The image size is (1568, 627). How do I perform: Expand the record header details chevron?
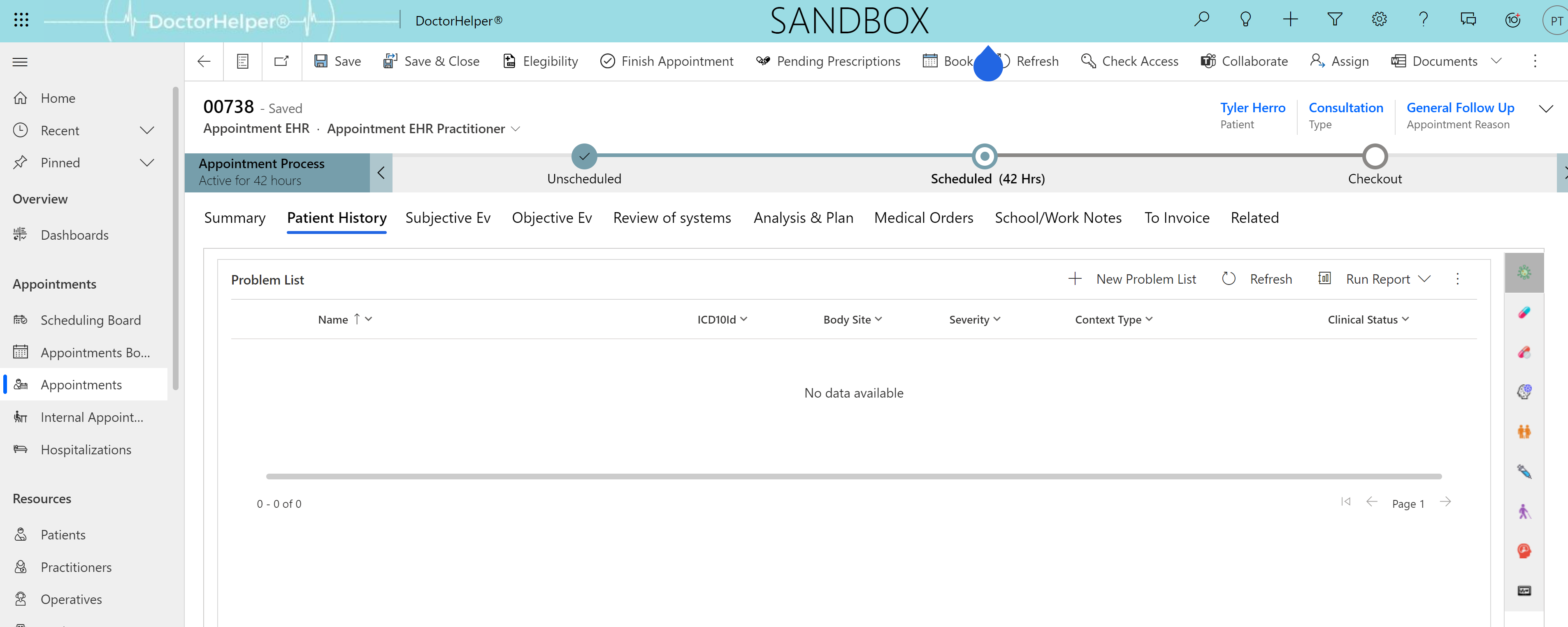click(x=1546, y=109)
